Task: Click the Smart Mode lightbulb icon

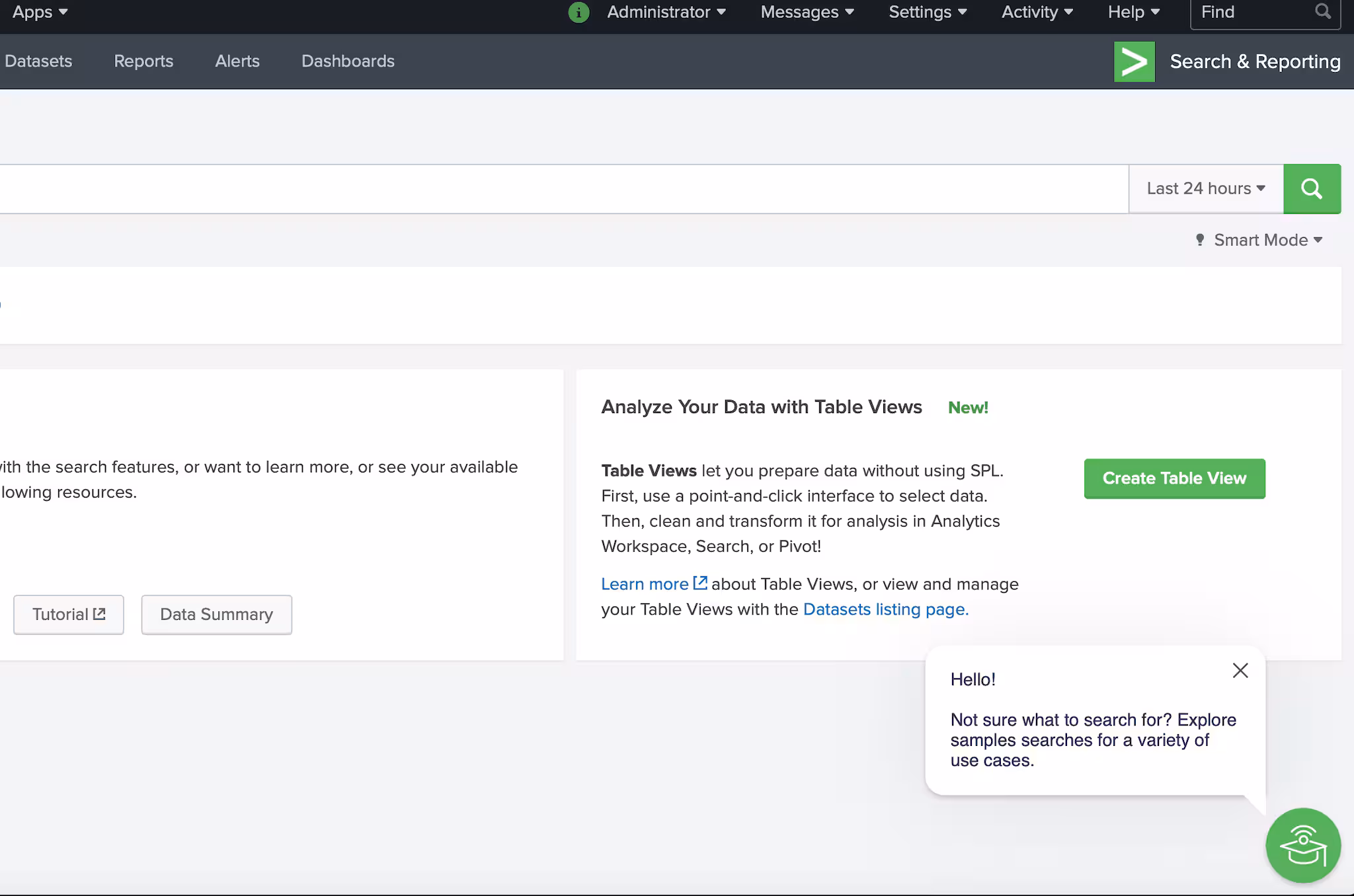Action: (1200, 240)
